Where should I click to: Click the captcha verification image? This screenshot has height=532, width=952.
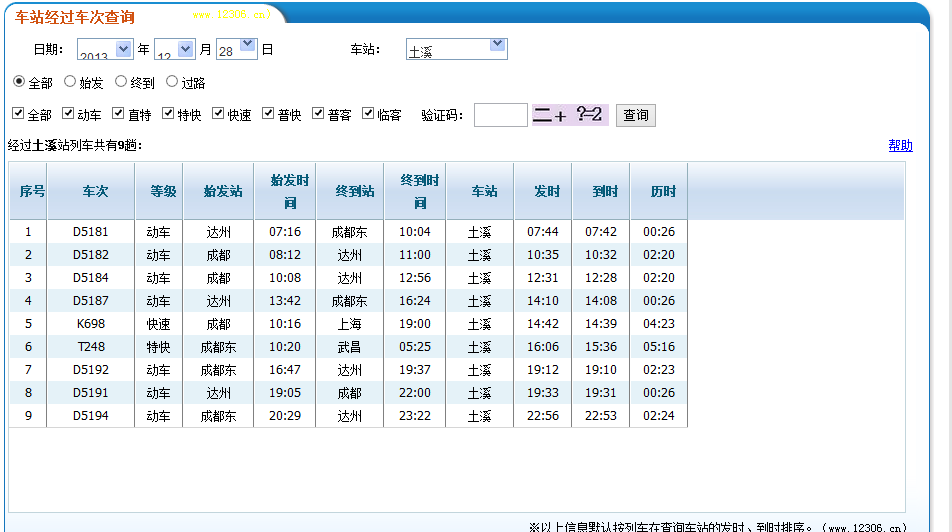(x=569, y=115)
